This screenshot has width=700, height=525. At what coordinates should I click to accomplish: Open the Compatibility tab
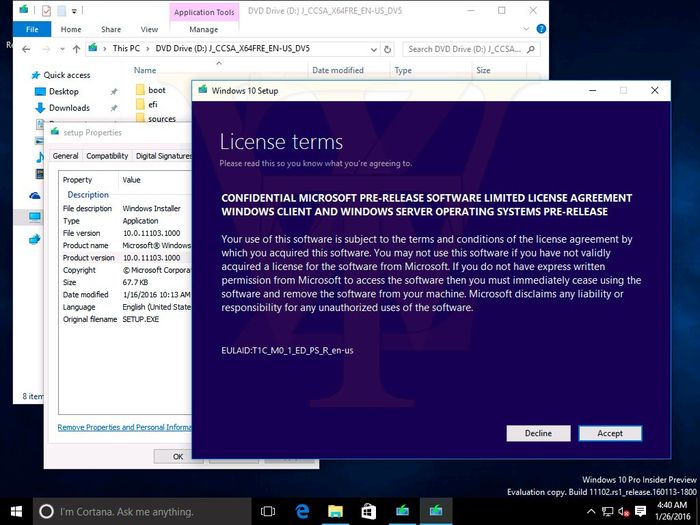click(107, 156)
